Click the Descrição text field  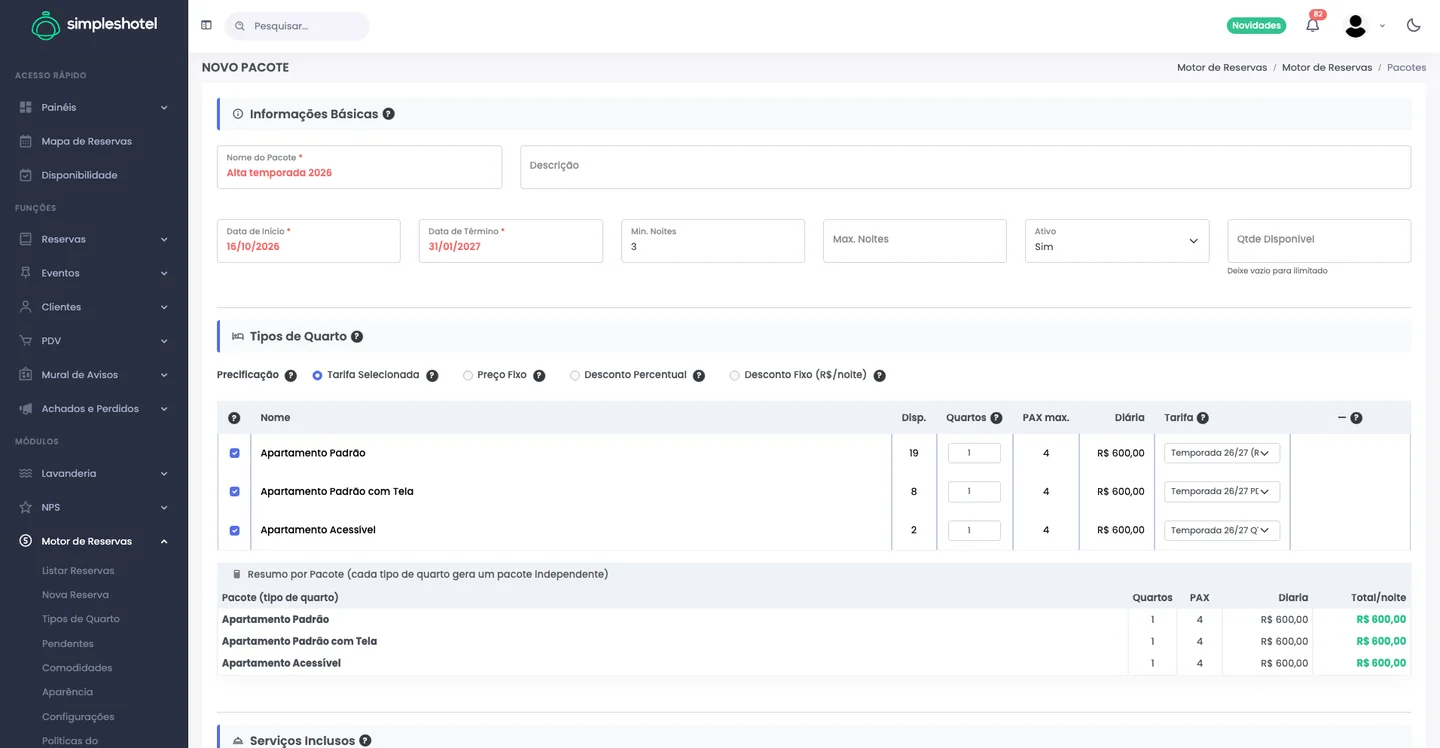[965, 167]
